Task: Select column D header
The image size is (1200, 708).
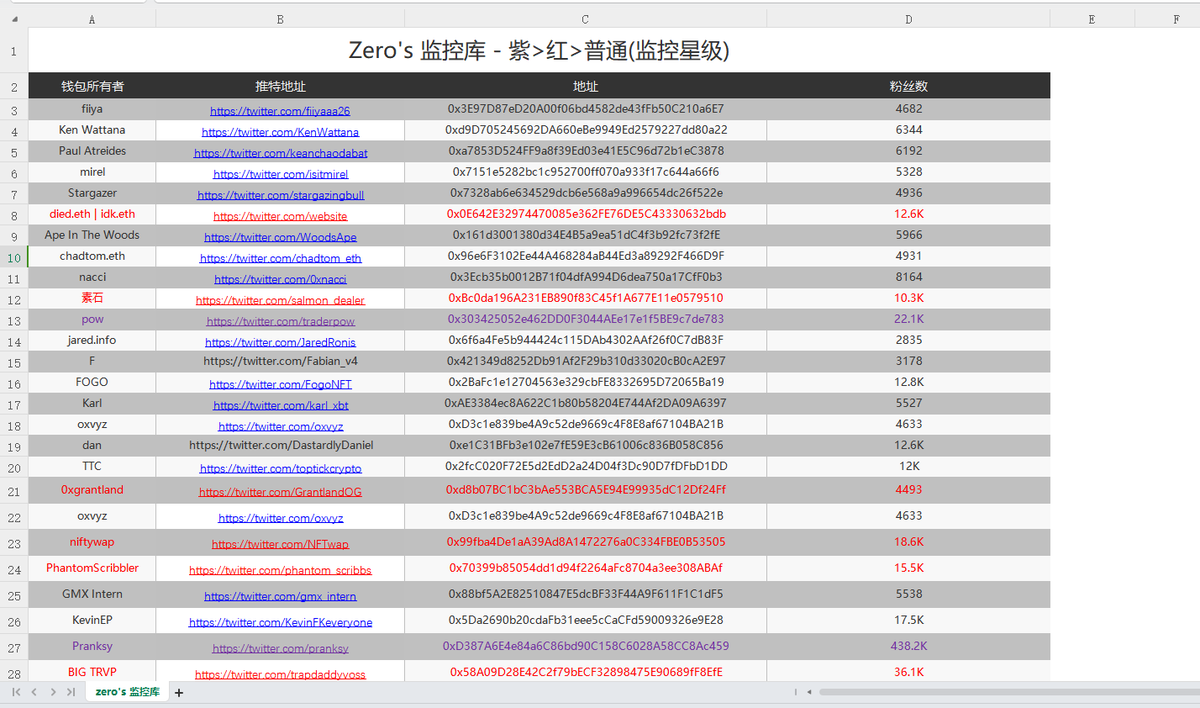Action: pos(908,19)
